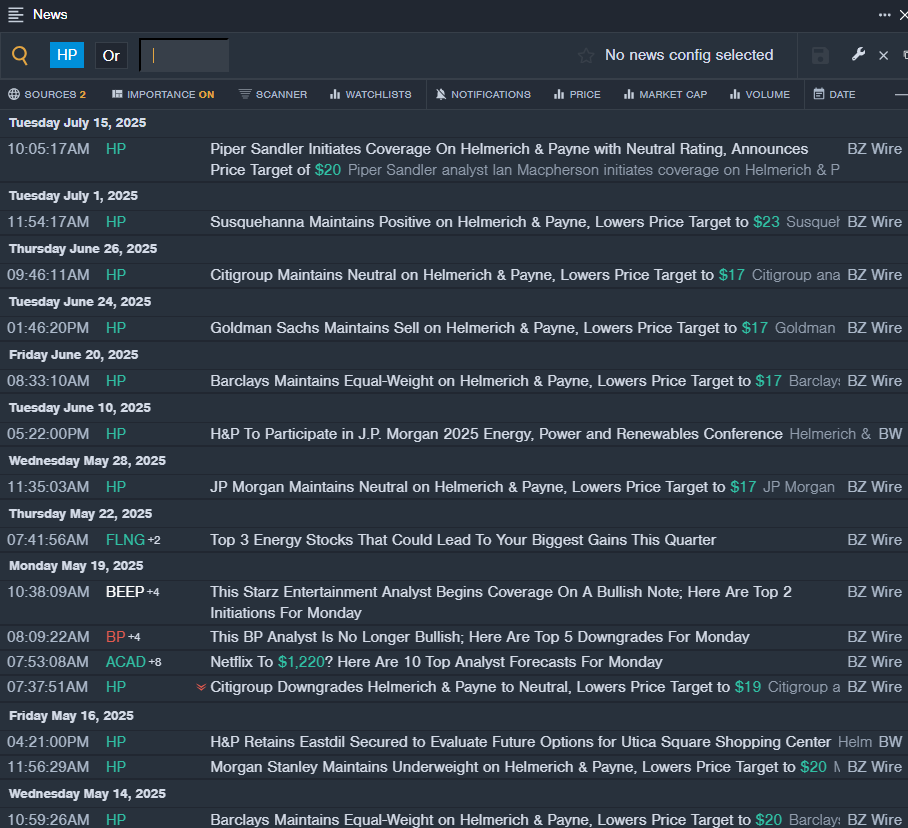This screenshot has width=908, height=828.
Task: Open Morgan Stanley Maintains Underweight headline
Action: pos(518,767)
